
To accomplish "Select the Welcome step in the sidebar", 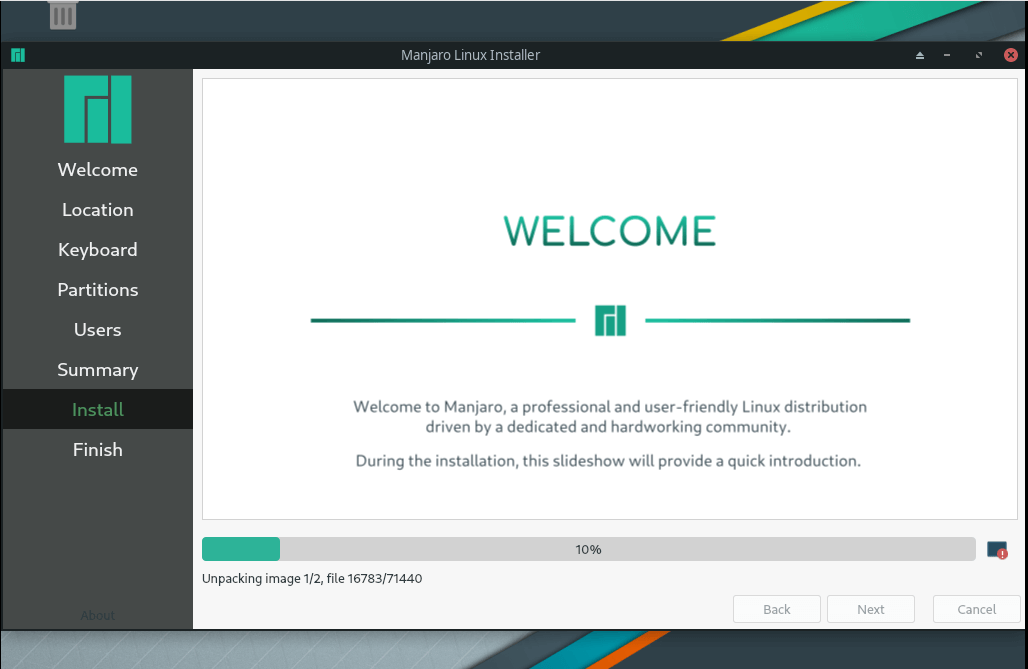I will pyautogui.click(x=98, y=170).
